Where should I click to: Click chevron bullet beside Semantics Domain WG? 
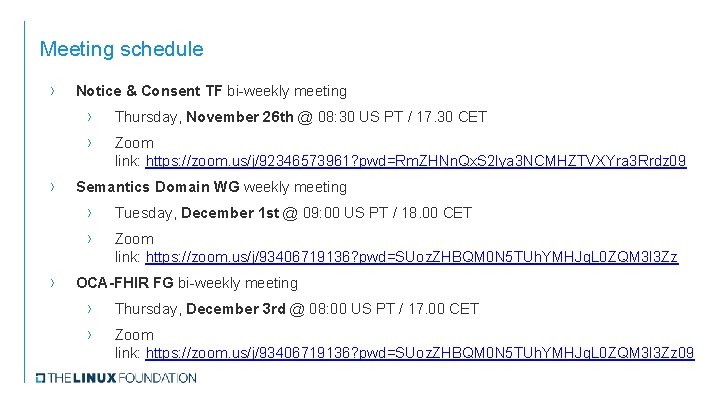(x=52, y=187)
